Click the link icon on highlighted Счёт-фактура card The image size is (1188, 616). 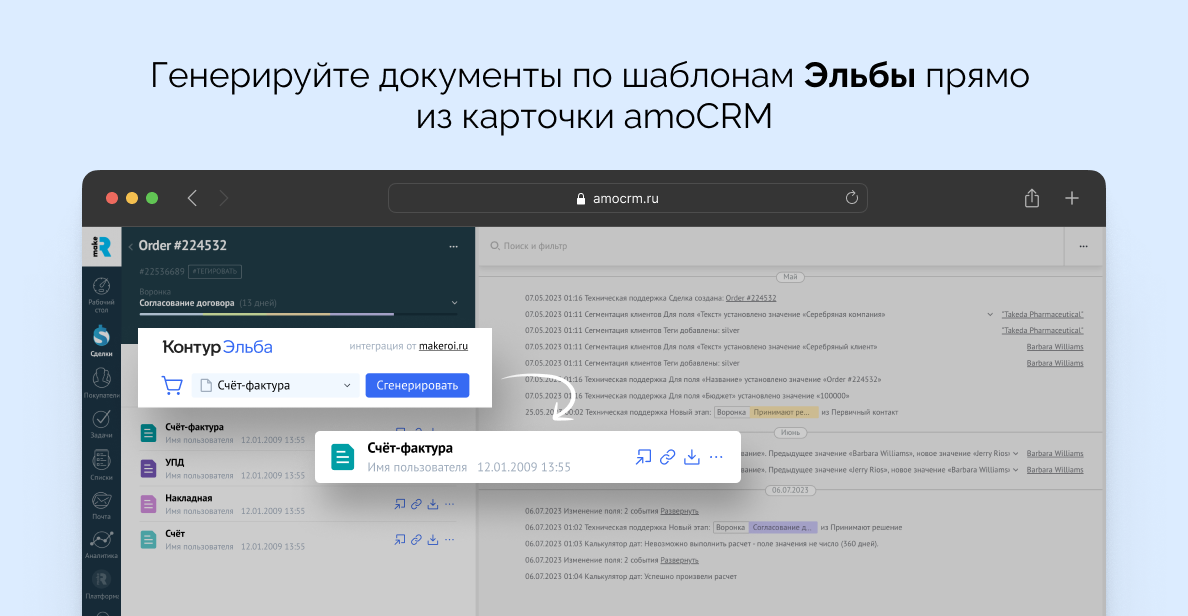[x=667, y=457]
